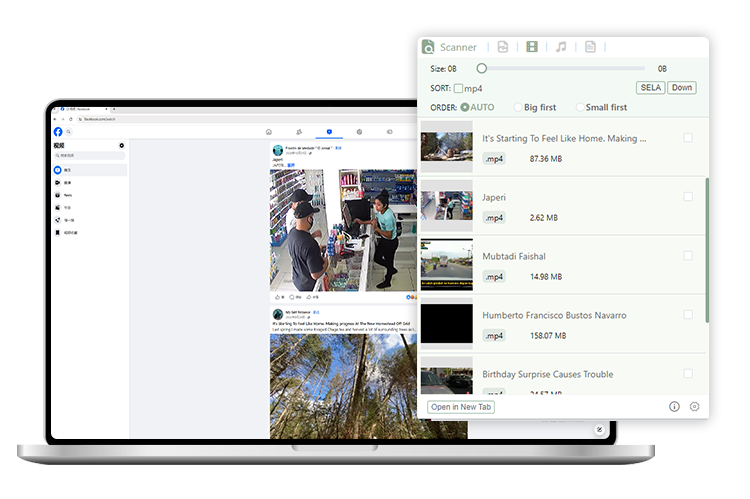Open video sidebar settings gear in Facebook
Screen dimensions: 750x499
[x=121, y=145]
